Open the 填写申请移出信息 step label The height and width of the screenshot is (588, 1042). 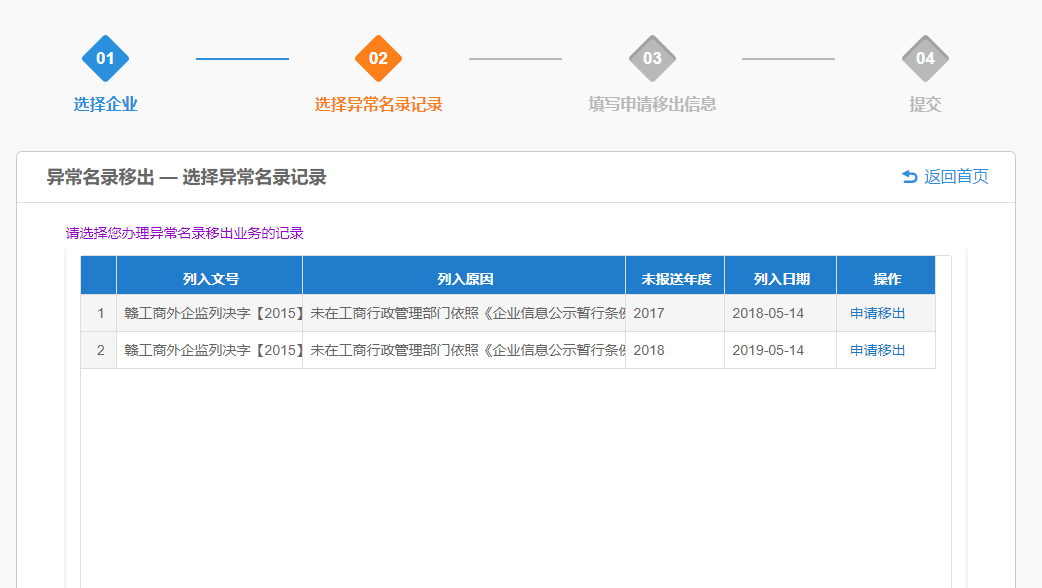(652, 104)
